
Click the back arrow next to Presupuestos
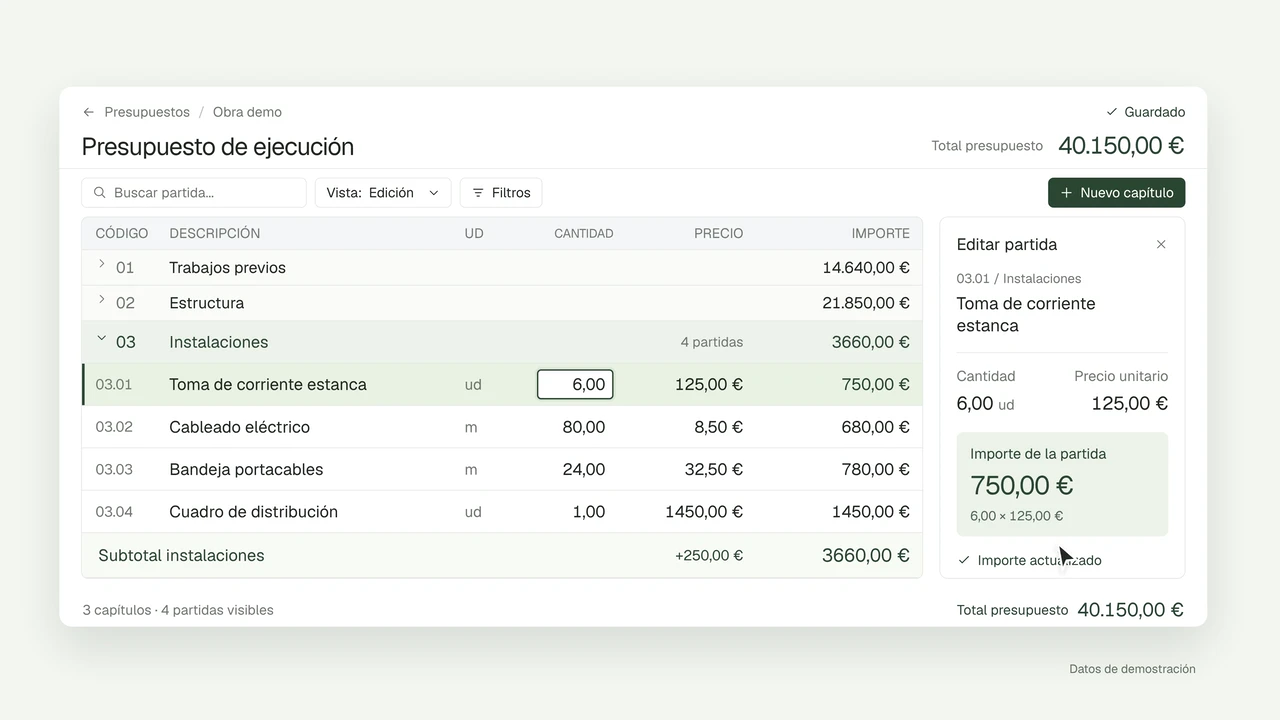coord(89,112)
